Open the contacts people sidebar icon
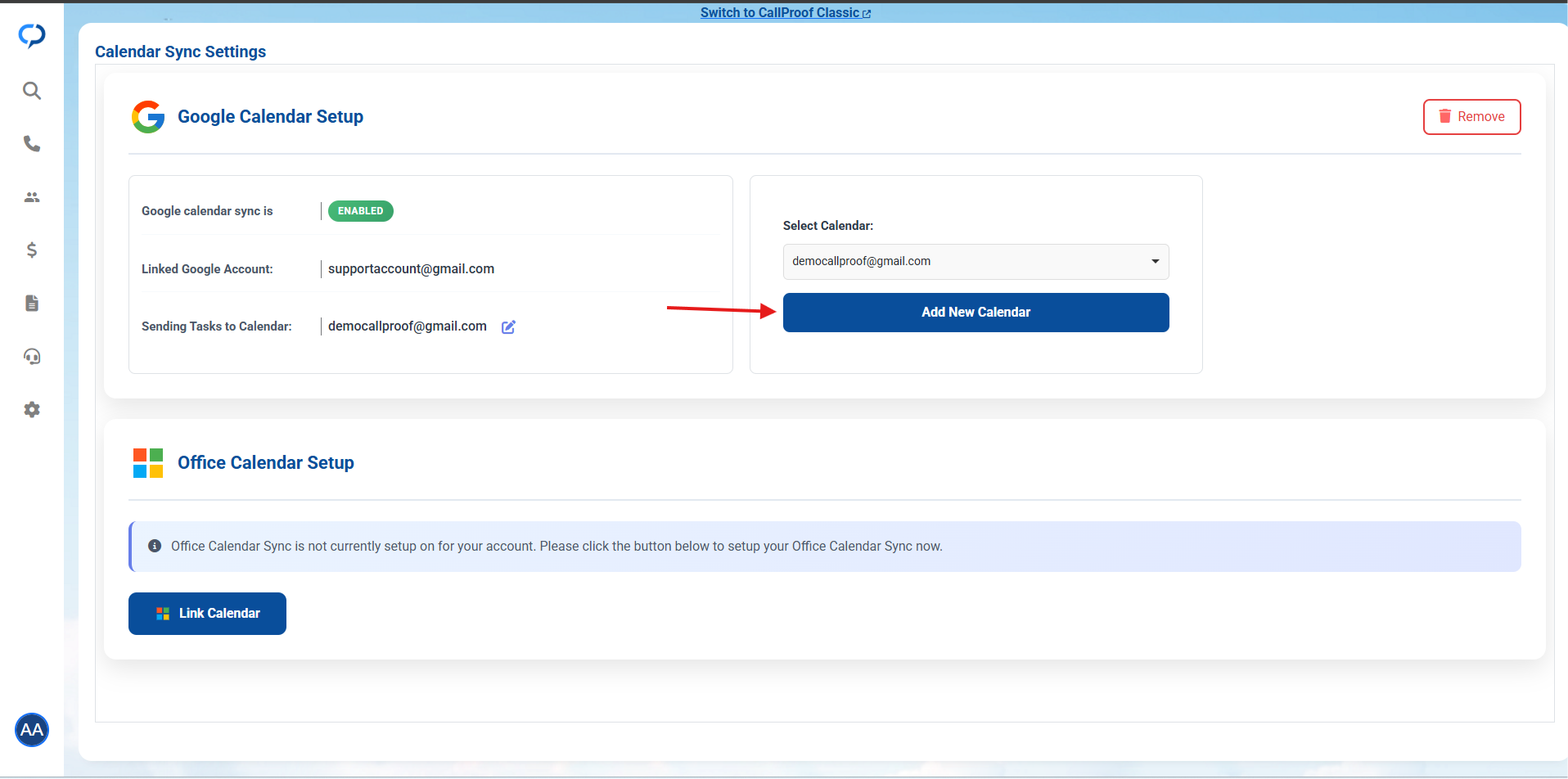The width and height of the screenshot is (1568, 779). [32, 197]
